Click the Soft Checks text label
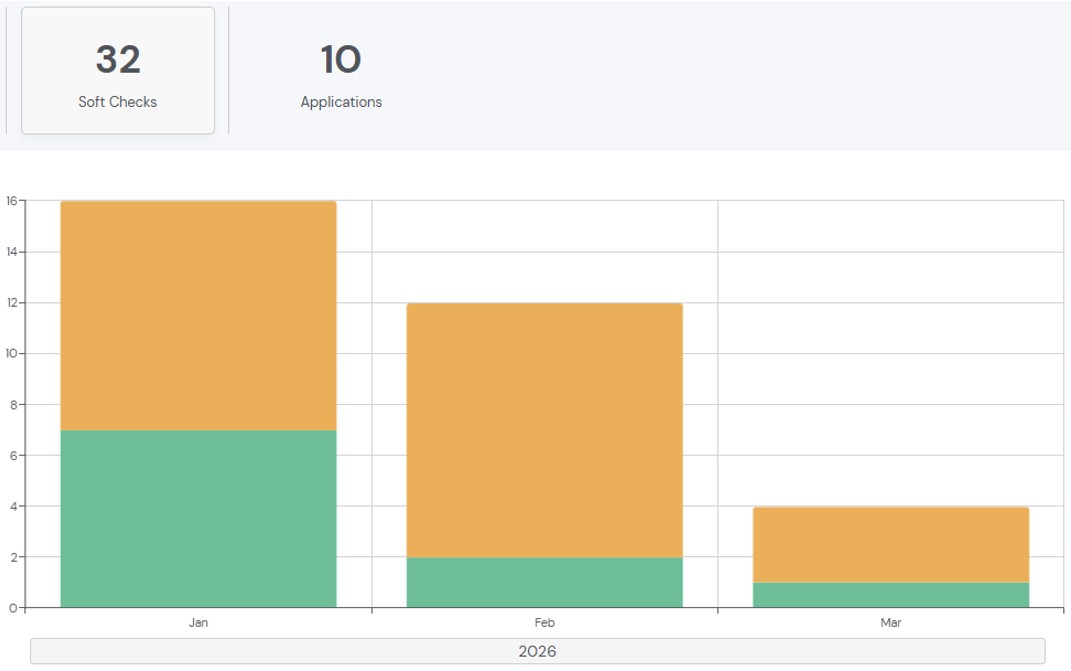1071x671 pixels. (x=118, y=102)
